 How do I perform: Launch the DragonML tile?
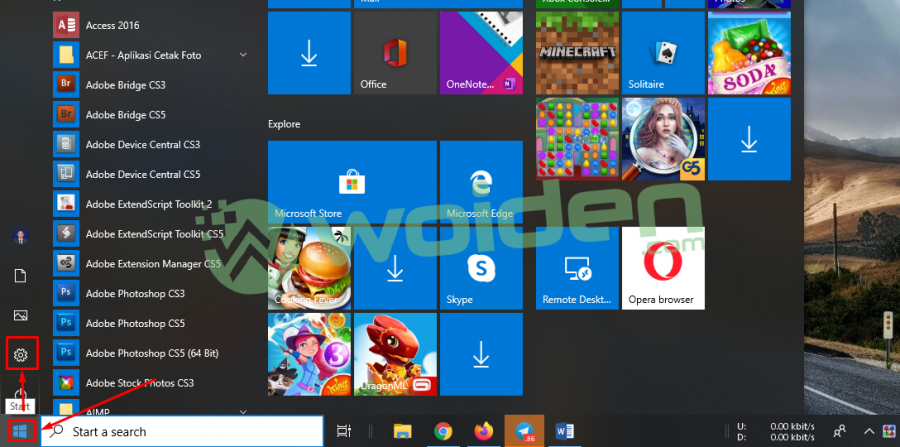coord(395,354)
